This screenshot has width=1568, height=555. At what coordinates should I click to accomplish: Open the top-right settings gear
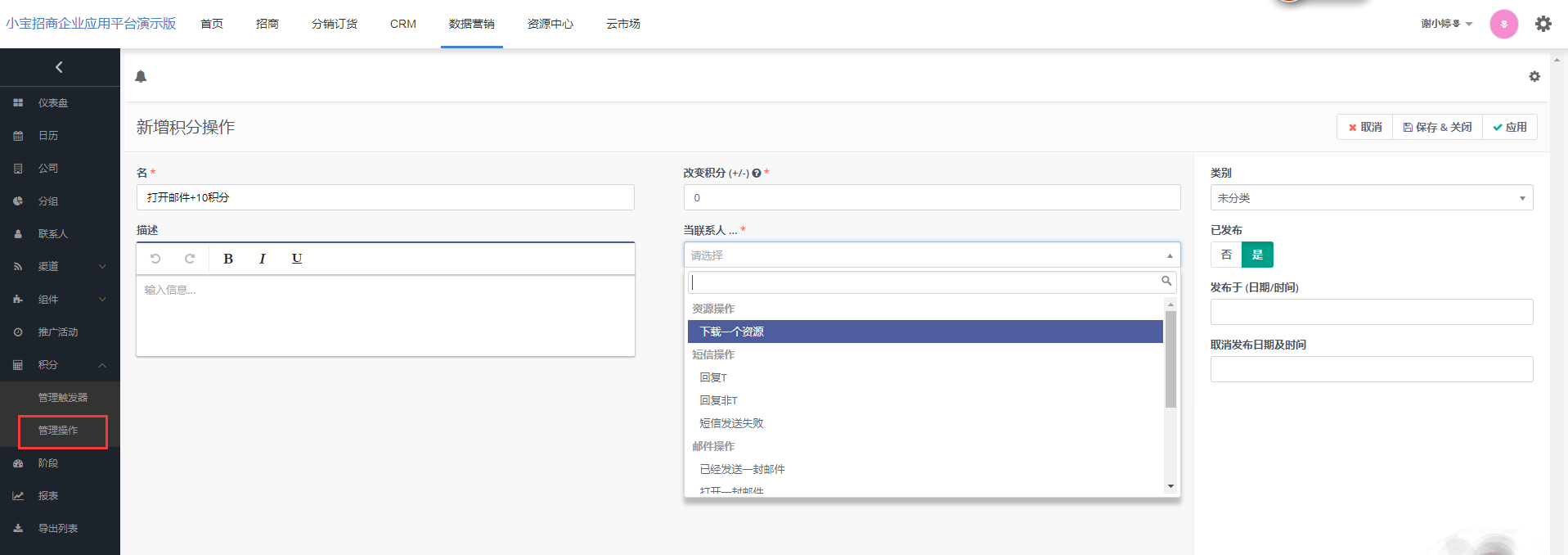[x=1543, y=24]
